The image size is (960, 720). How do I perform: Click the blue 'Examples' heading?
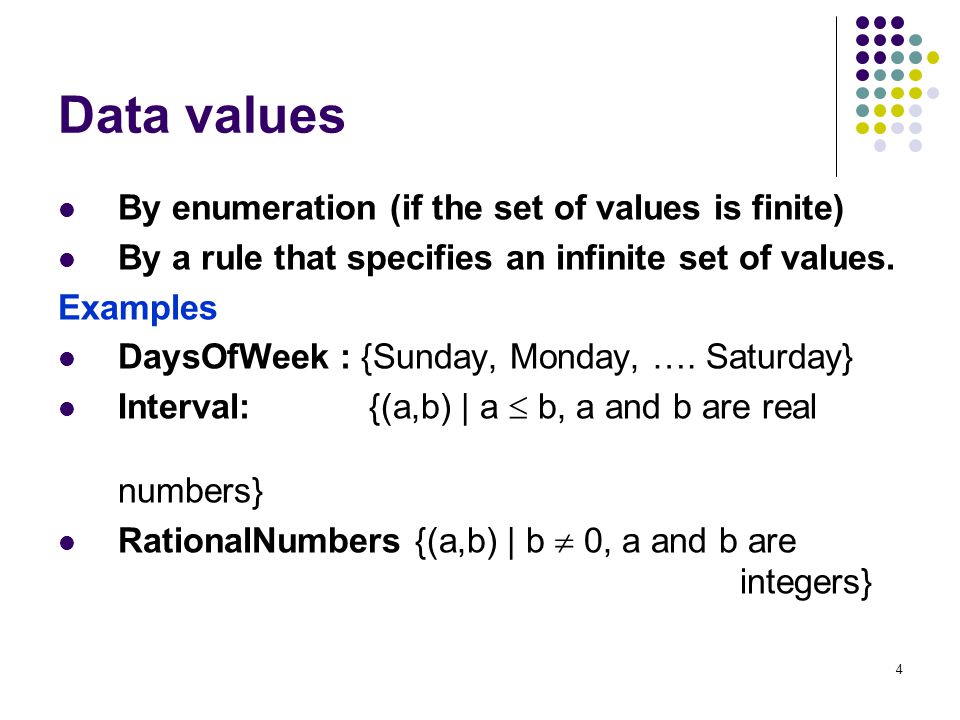pyautogui.click(x=138, y=308)
